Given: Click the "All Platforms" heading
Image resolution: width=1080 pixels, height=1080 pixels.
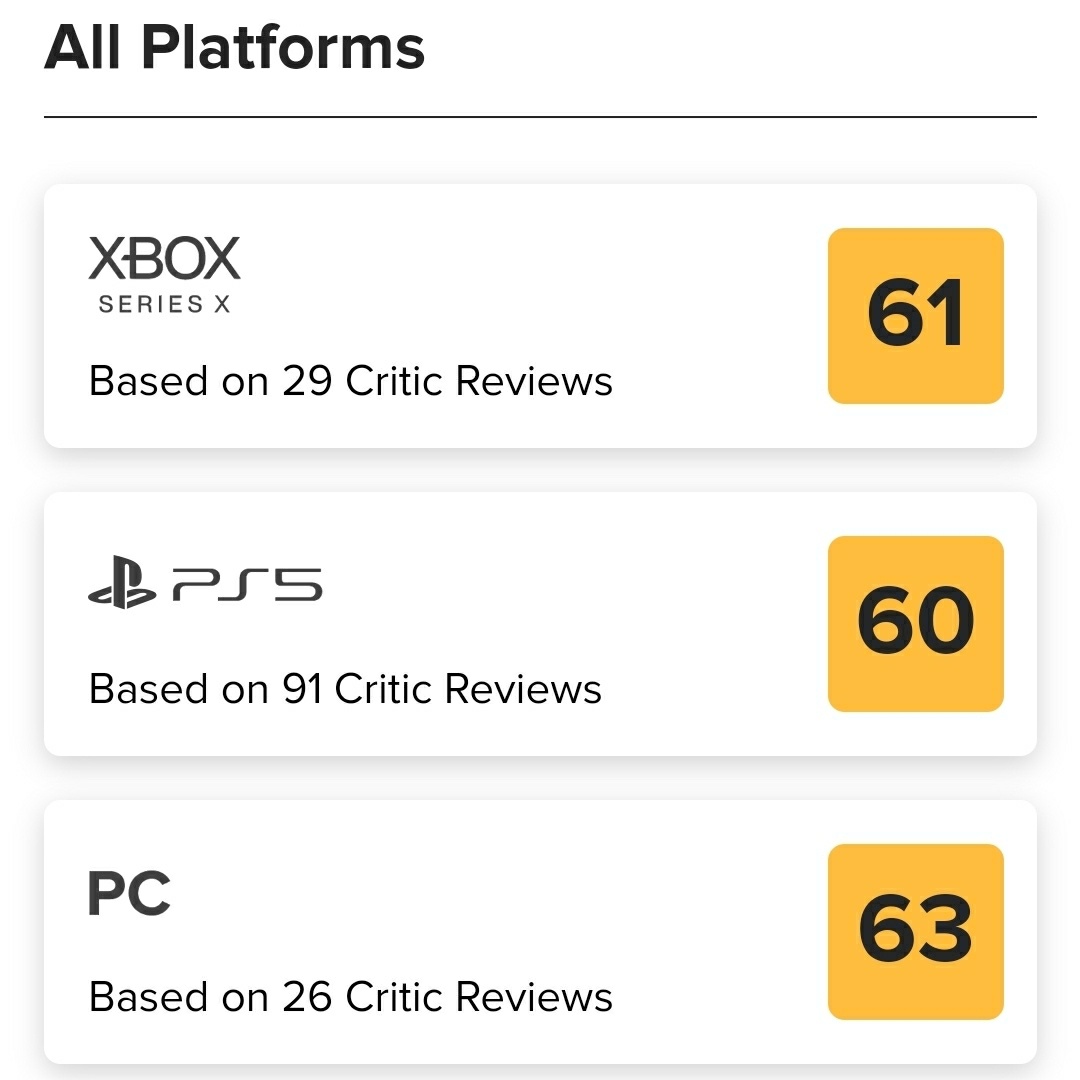Looking at the screenshot, I should tap(235, 47).
